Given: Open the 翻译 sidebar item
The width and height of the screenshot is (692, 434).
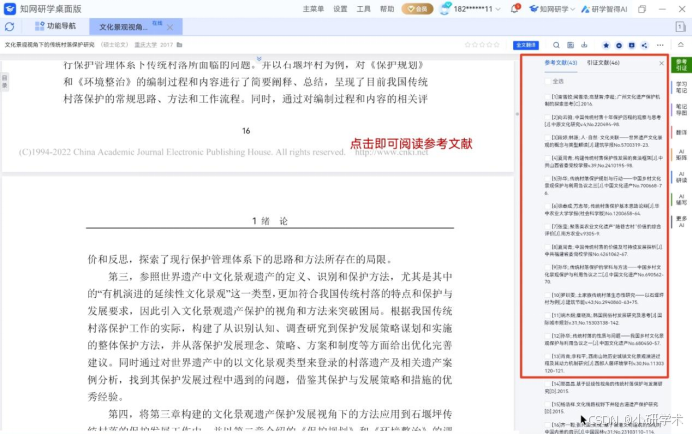Looking at the screenshot, I should point(681,132).
